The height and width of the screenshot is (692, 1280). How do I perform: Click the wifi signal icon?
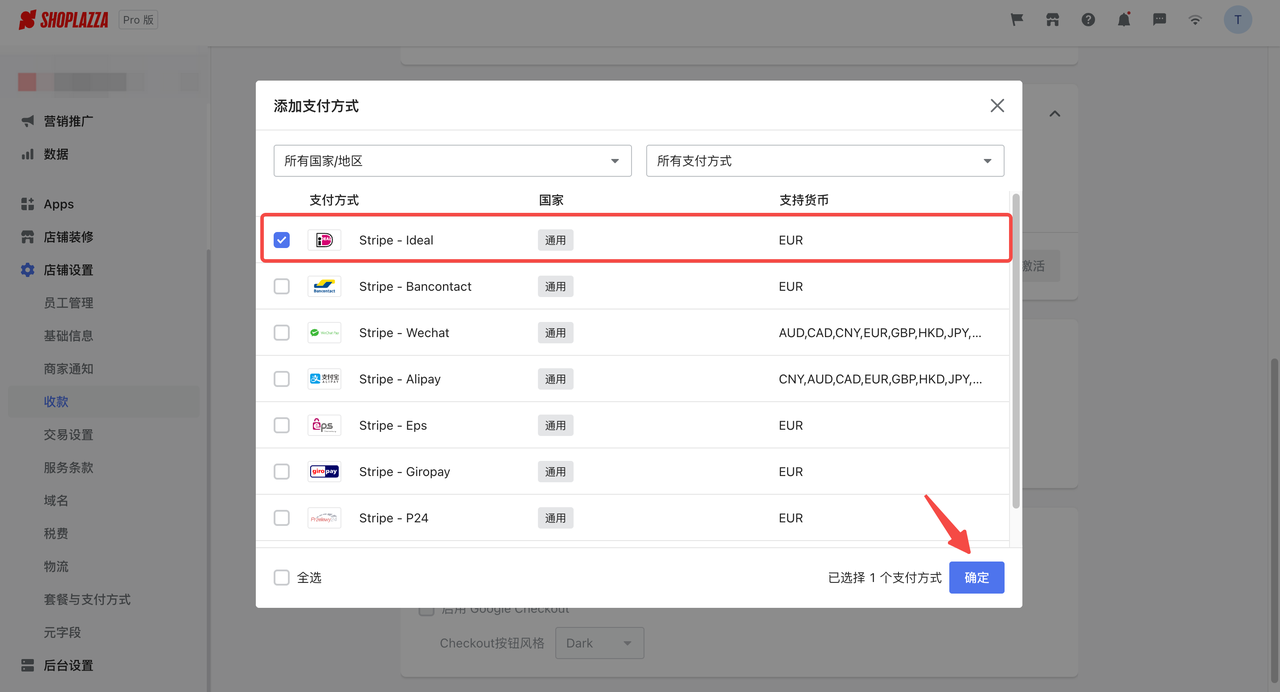[x=1195, y=19]
